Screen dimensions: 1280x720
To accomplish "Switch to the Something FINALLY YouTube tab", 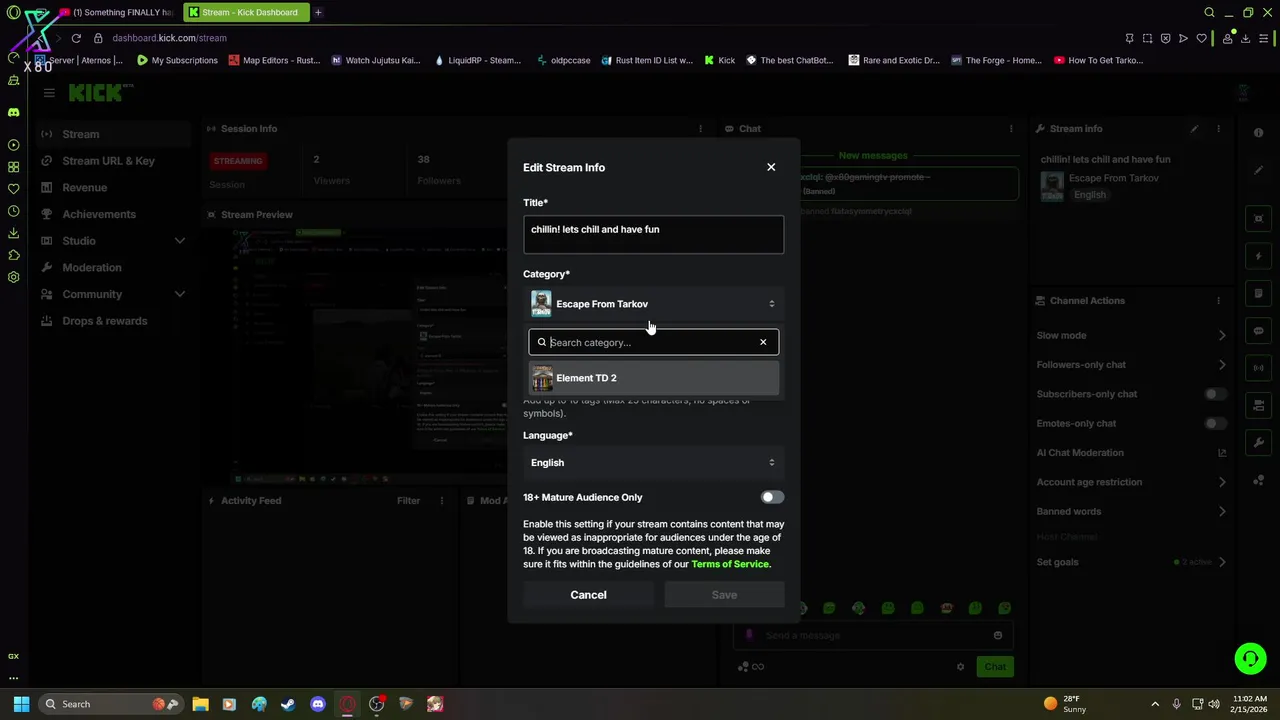I will [116, 12].
